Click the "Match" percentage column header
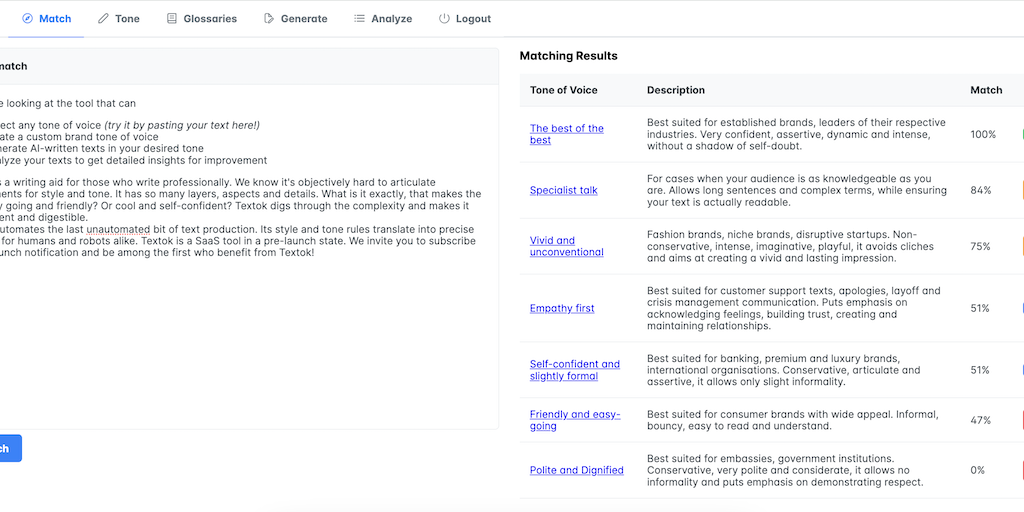The height and width of the screenshot is (512, 1024). click(986, 90)
